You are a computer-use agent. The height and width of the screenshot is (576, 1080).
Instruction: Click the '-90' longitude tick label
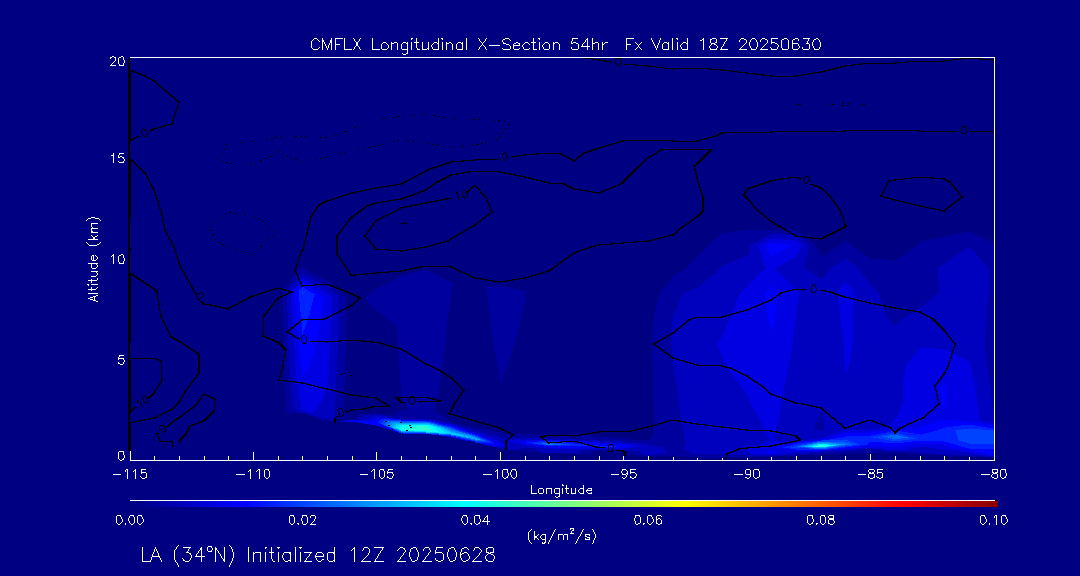click(x=747, y=474)
